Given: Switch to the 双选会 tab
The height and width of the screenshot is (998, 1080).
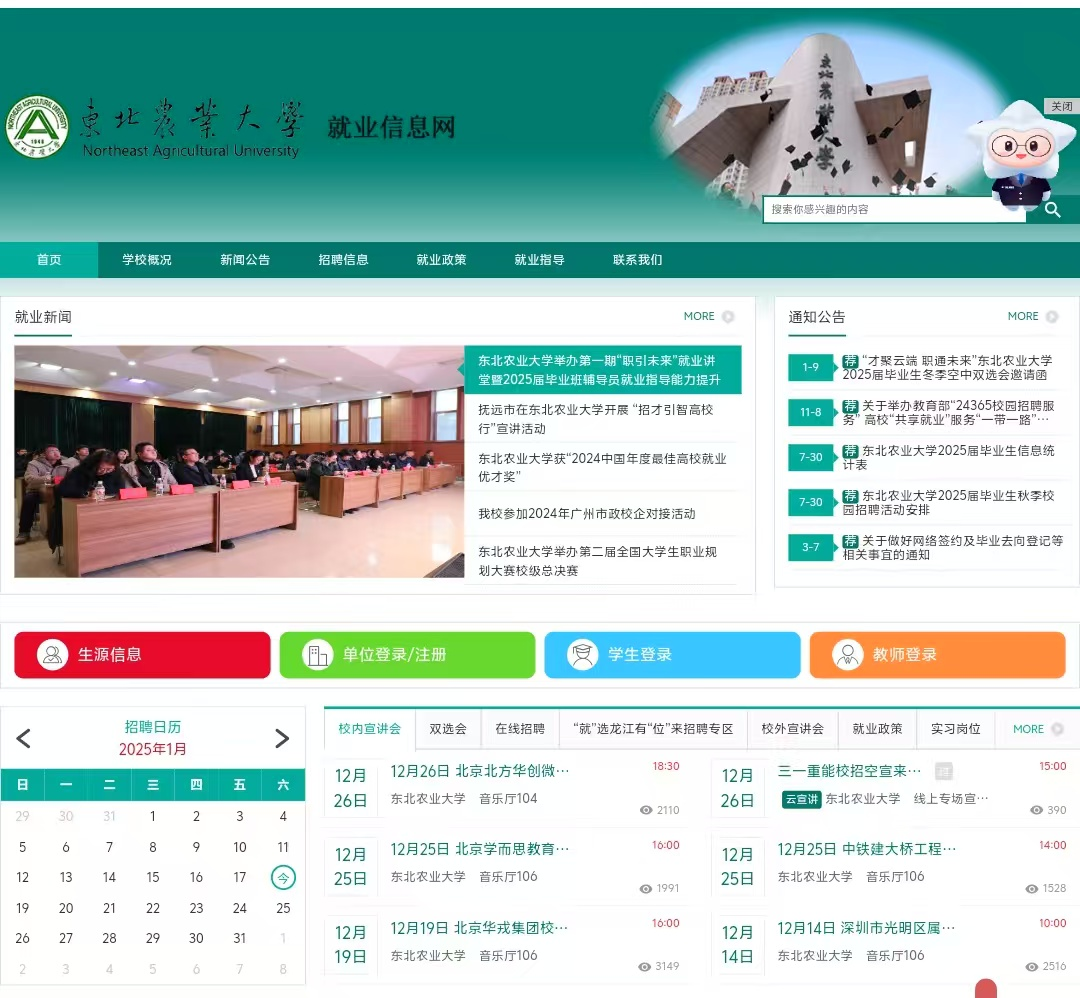Looking at the screenshot, I should click(x=448, y=729).
